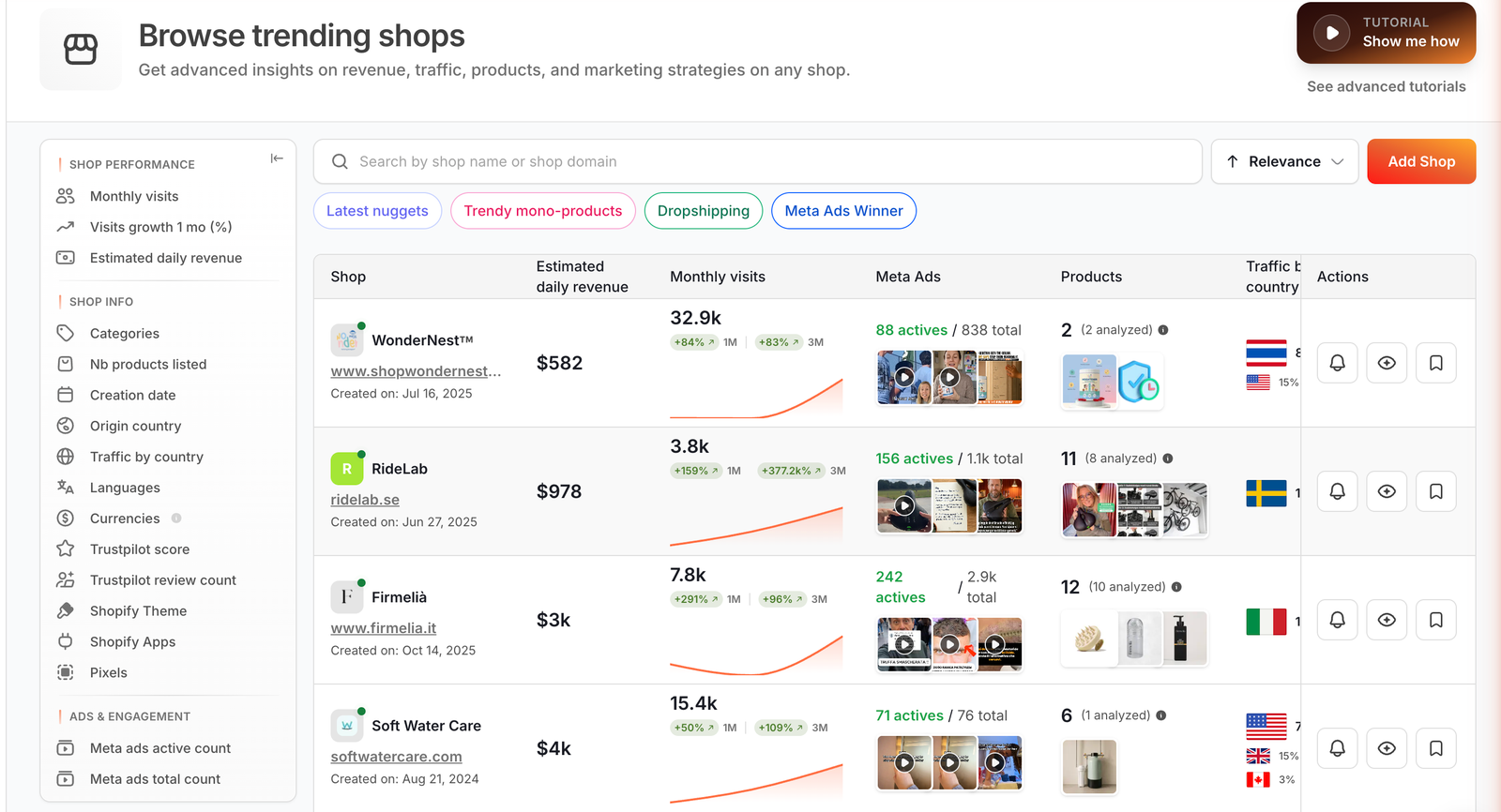This screenshot has height=812, width=1501.
Task: Open the ridelab.se shop link
Action: tap(365, 500)
